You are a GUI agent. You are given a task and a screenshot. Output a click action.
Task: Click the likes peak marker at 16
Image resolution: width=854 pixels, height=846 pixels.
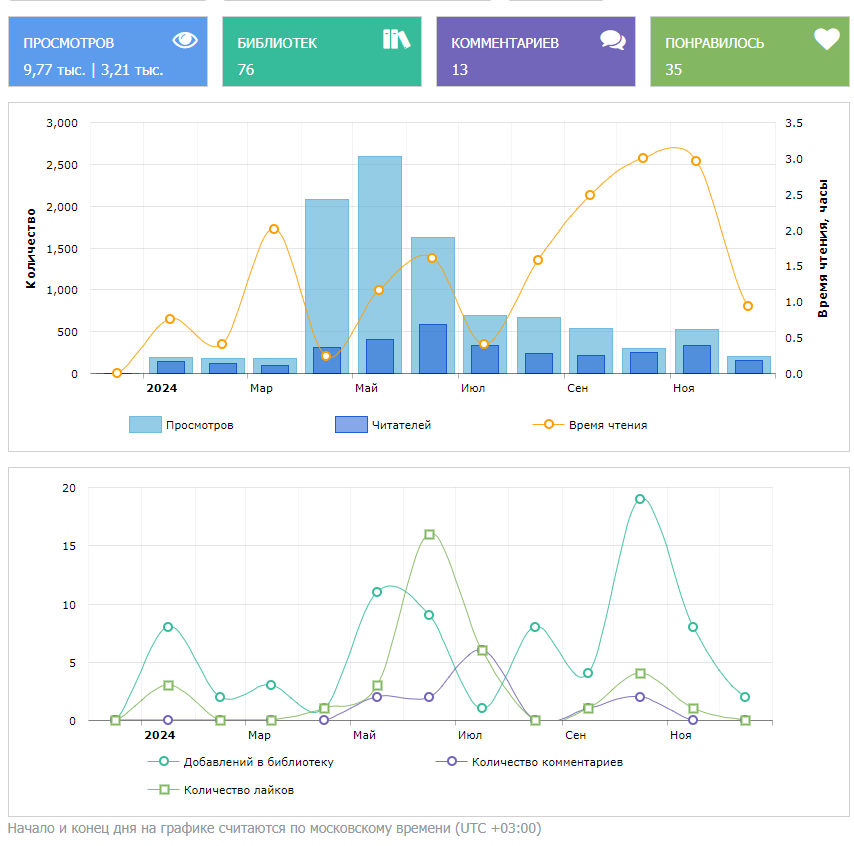[x=430, y=534]
